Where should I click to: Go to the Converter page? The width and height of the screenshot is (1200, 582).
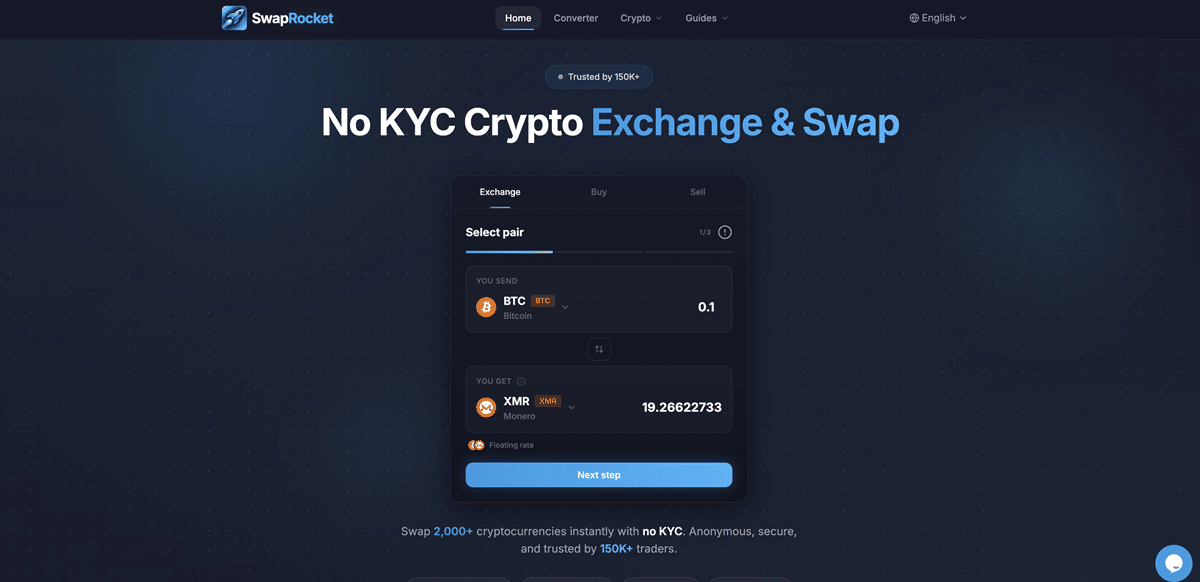(576, 18)
